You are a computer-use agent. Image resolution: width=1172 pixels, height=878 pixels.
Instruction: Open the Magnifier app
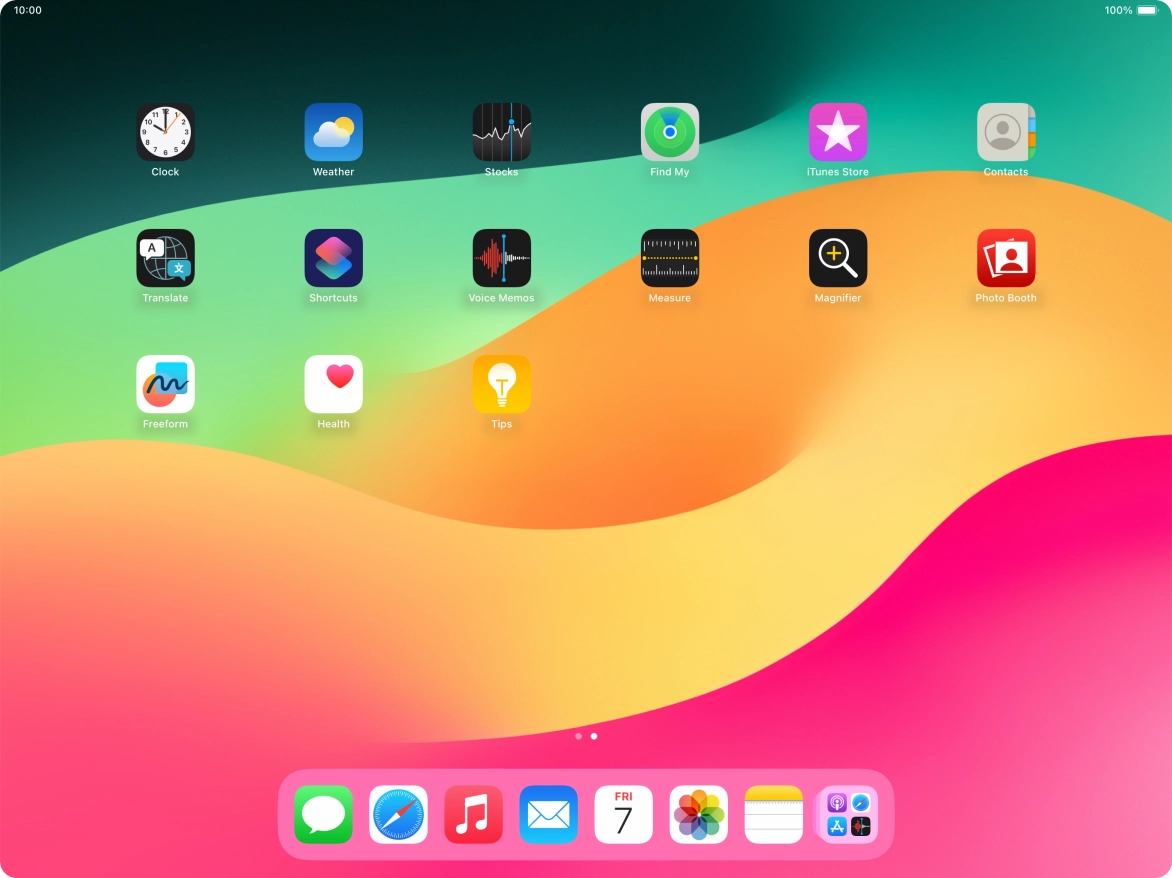pyautogui.click(x=837, y=258)
